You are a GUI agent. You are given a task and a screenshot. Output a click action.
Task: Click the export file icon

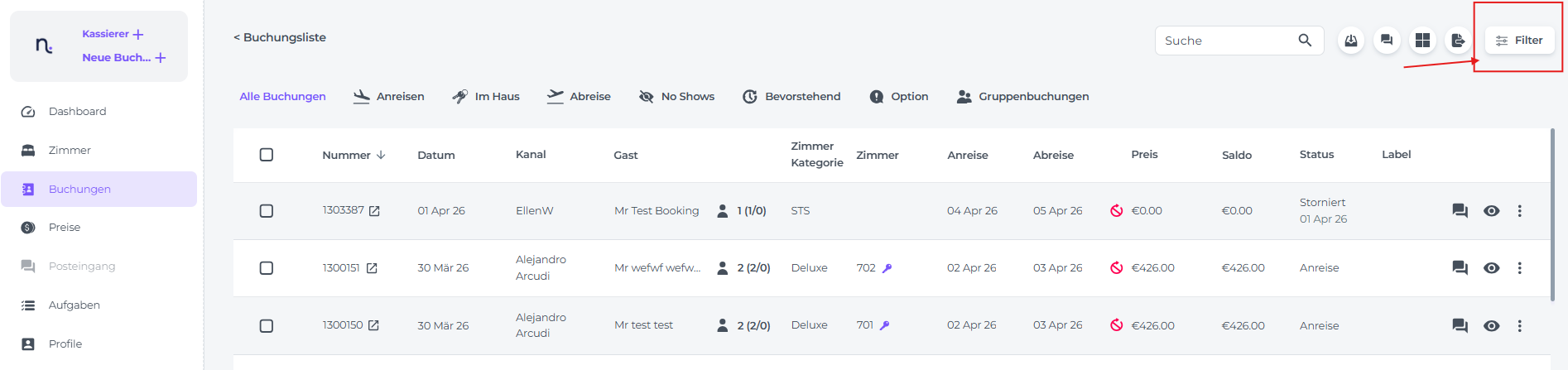pos(1458,40)
